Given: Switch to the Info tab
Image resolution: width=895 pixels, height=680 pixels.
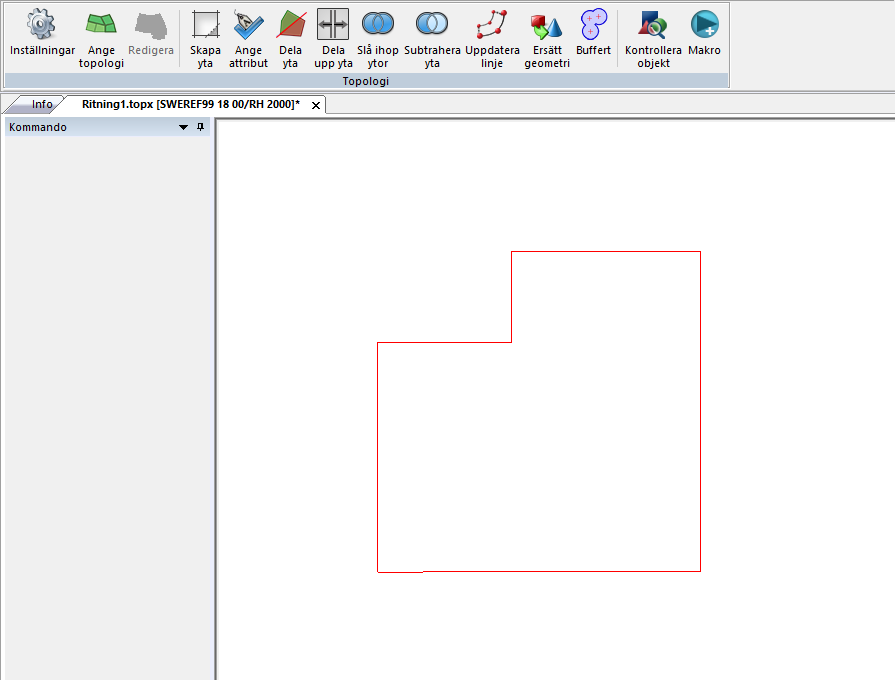Looking at the screenshot, I should [42, 105].
